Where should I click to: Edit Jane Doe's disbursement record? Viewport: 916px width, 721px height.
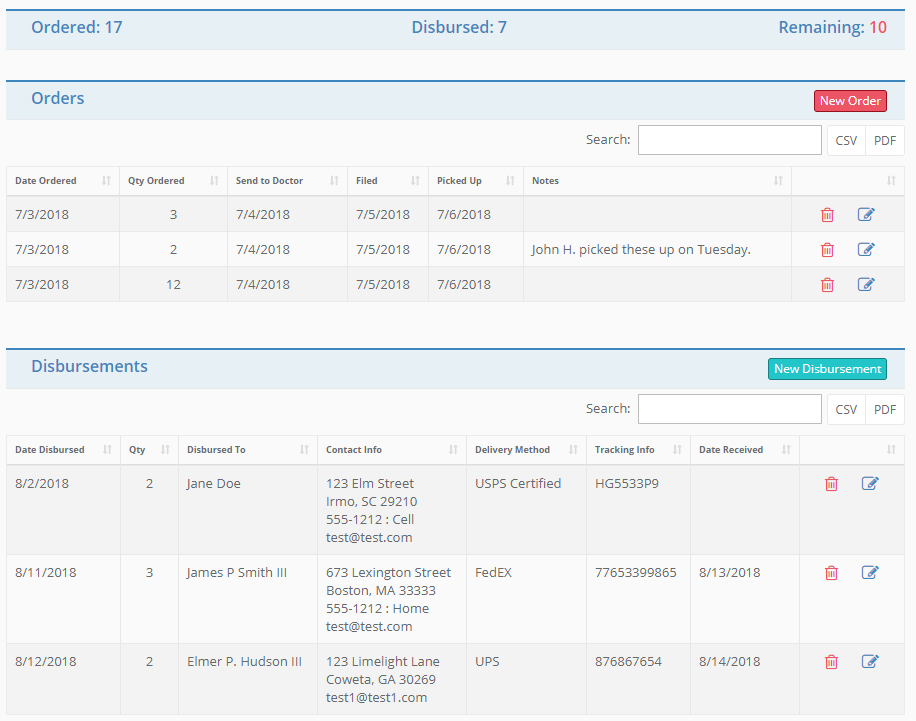[x=870, y=483]
